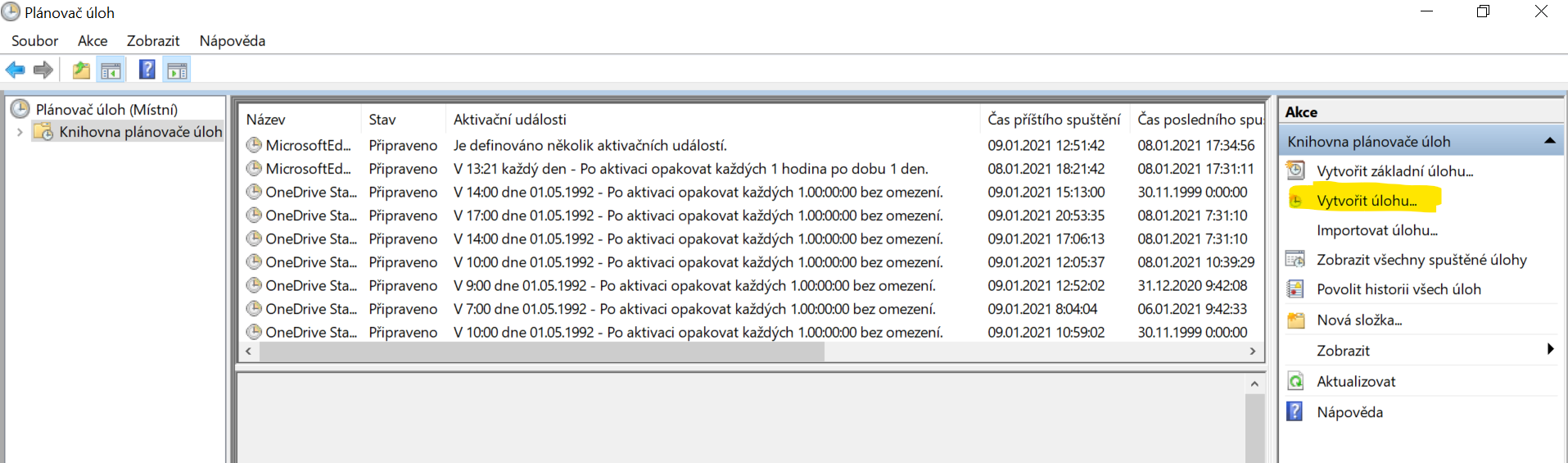1568x463 pixels.
Task: Toggle the console tree pane icon
Action: pyautogui.click(x=111, y=70)
